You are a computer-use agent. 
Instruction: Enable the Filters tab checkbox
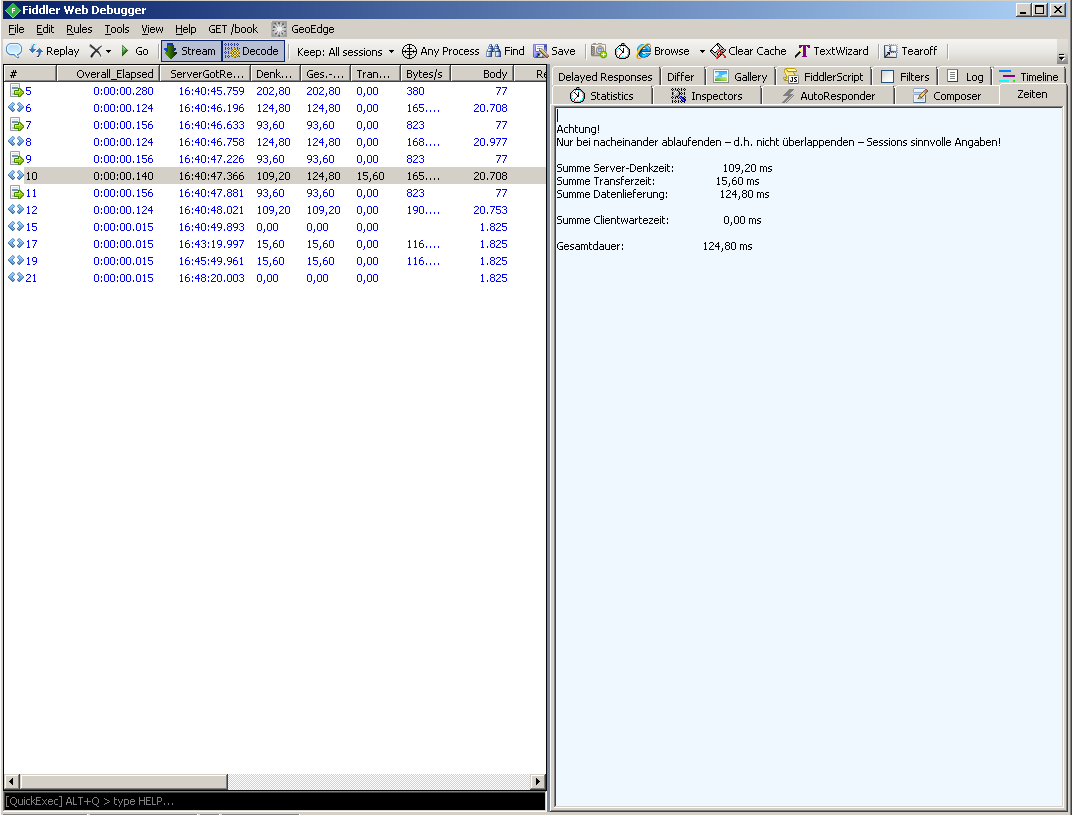[887, 77]
